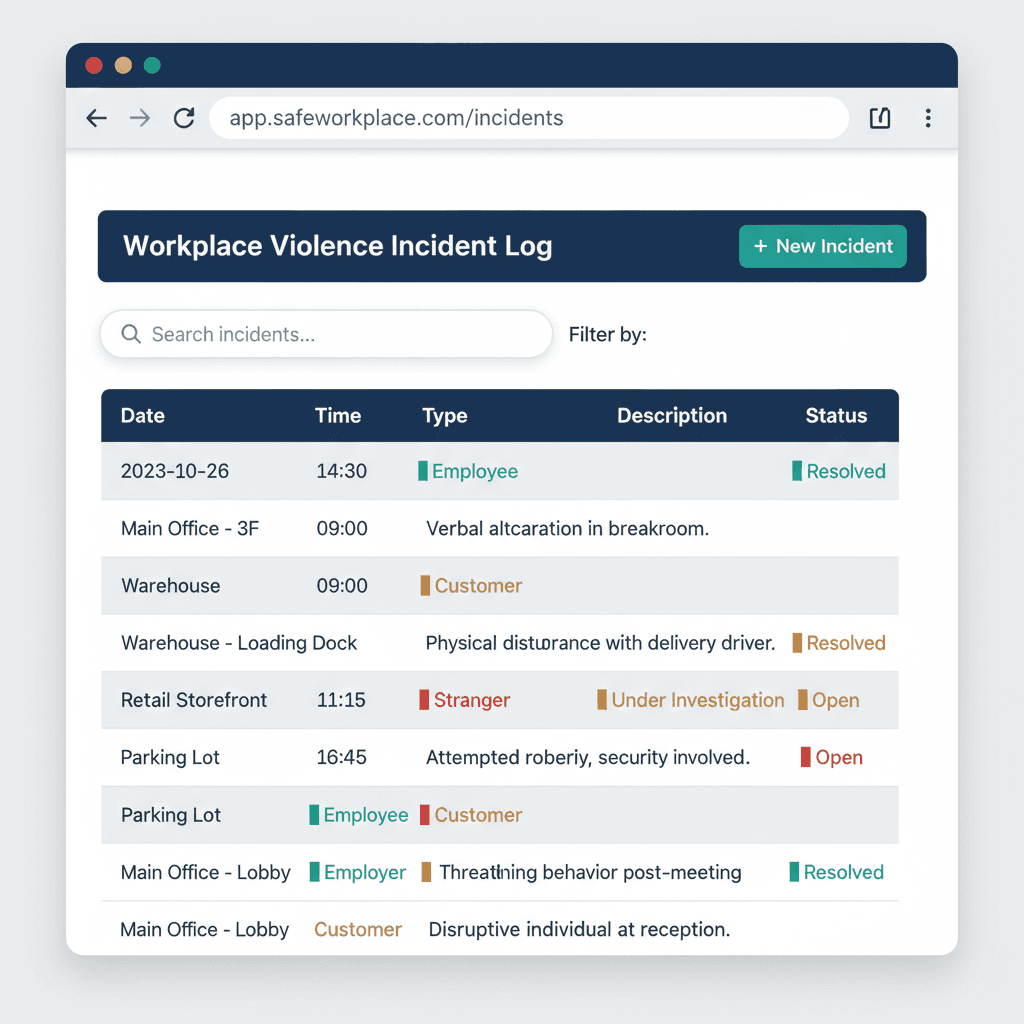Click the Filter by label
The width and height of the screenshot is (1024, 1024).
click(x=607, y=334)
